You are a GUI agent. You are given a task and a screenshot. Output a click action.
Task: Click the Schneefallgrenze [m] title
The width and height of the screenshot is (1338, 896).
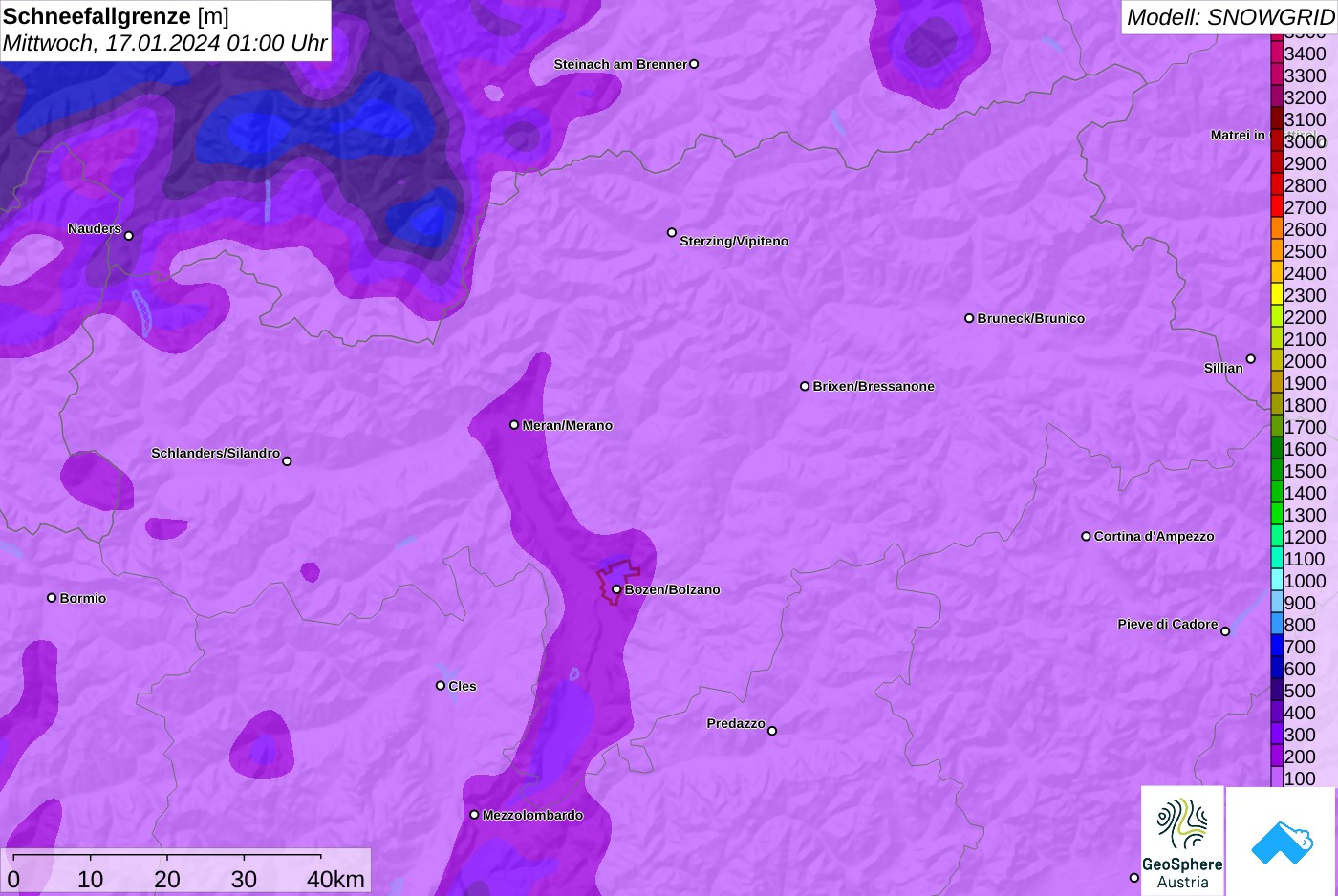pyautogui.click(x=116, y=16)
